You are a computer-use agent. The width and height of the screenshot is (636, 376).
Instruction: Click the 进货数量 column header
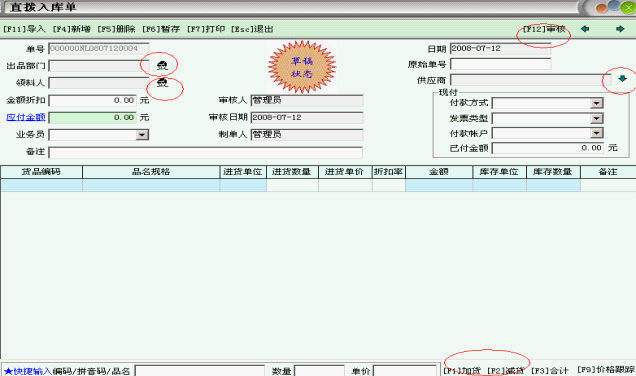pyautogui.click(x=292, y=172)
